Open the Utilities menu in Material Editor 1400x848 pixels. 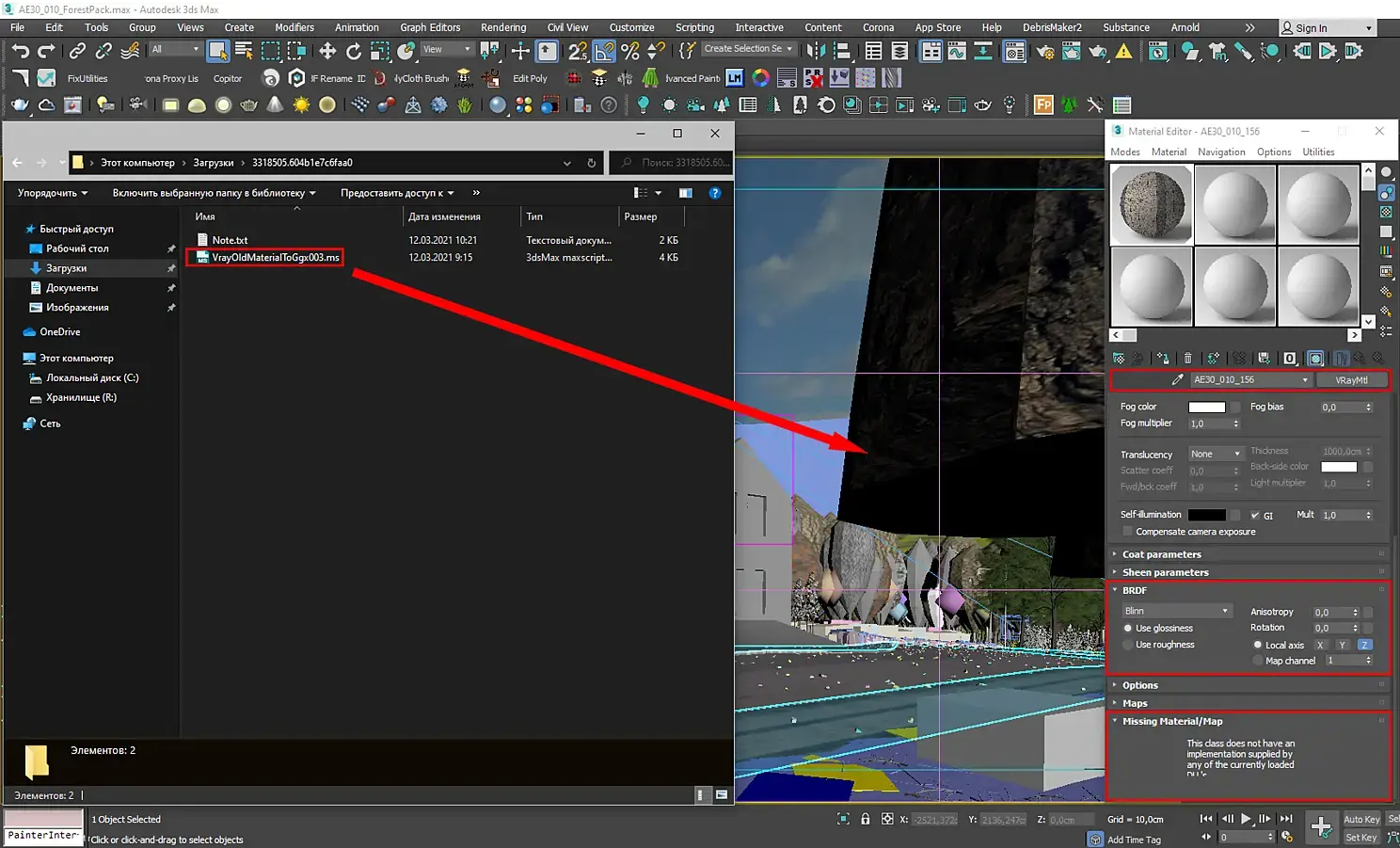[x=1318, y=152]
